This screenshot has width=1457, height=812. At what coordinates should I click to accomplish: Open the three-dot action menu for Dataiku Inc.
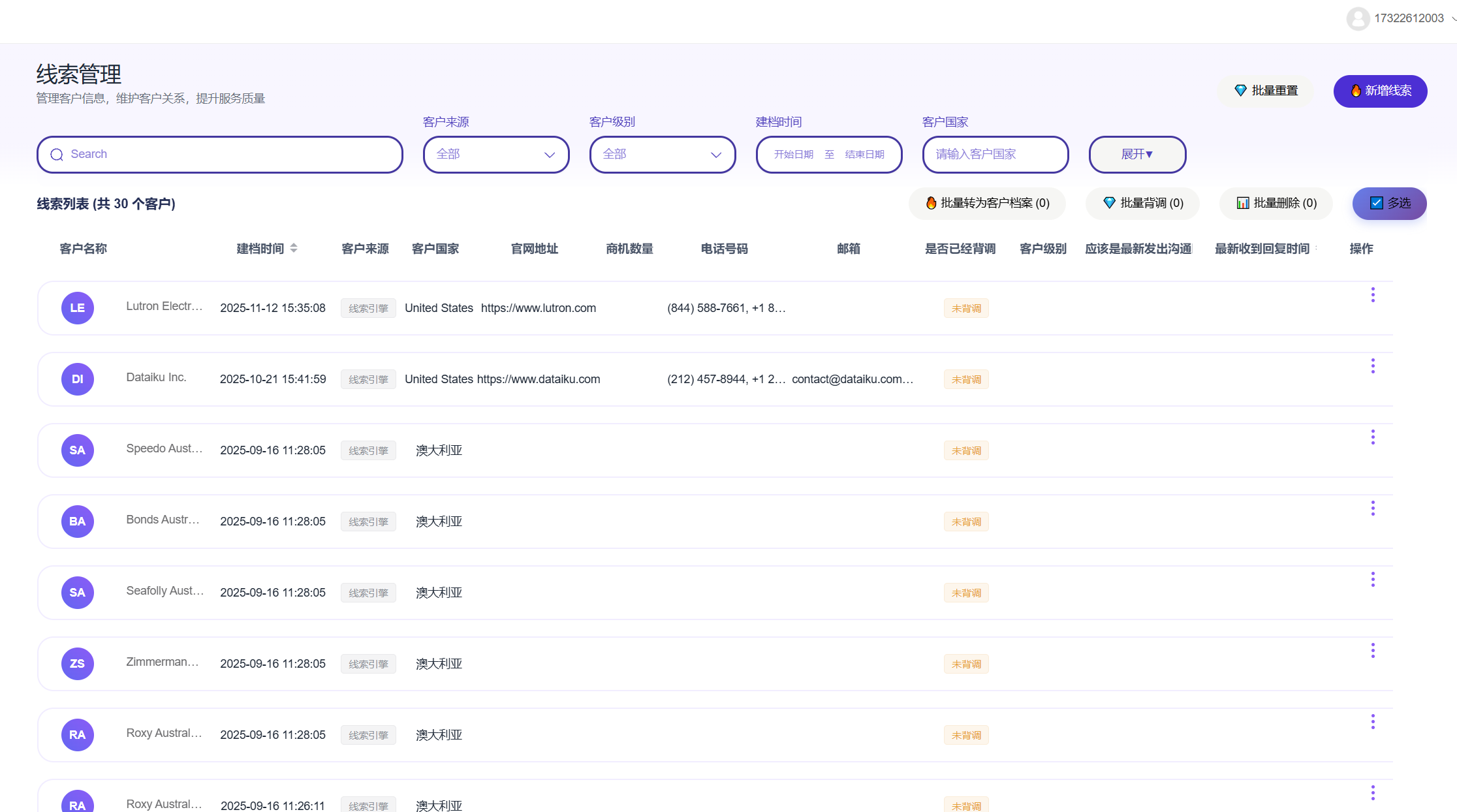[x=1373, y=366]
